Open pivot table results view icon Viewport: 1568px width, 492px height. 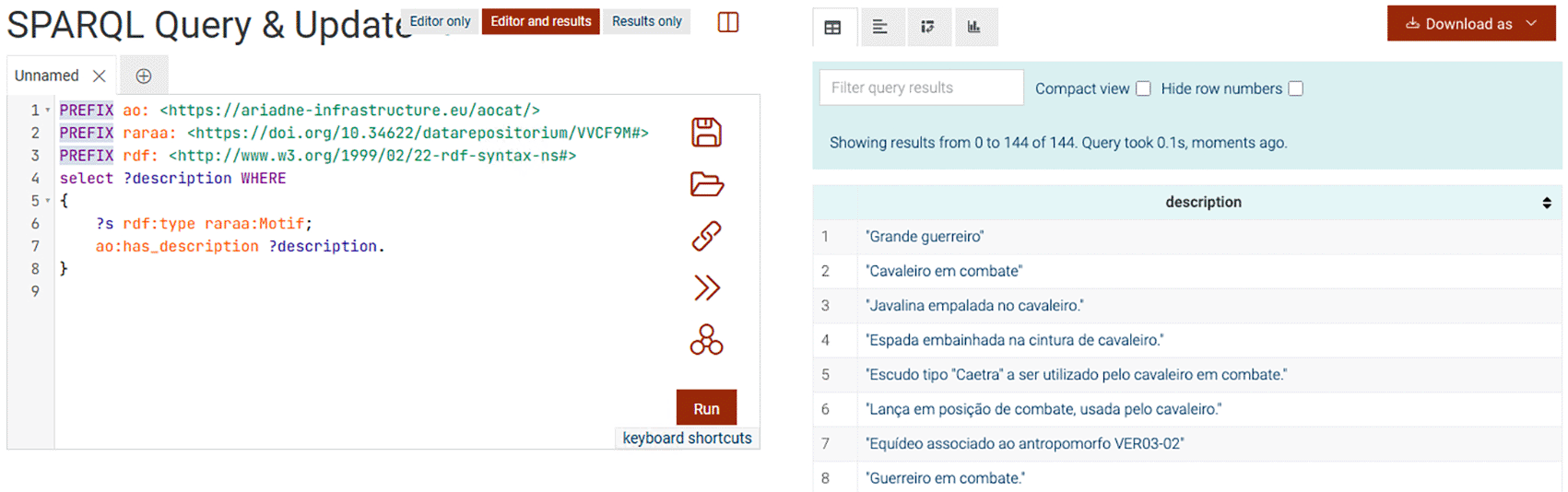point(927,28)
